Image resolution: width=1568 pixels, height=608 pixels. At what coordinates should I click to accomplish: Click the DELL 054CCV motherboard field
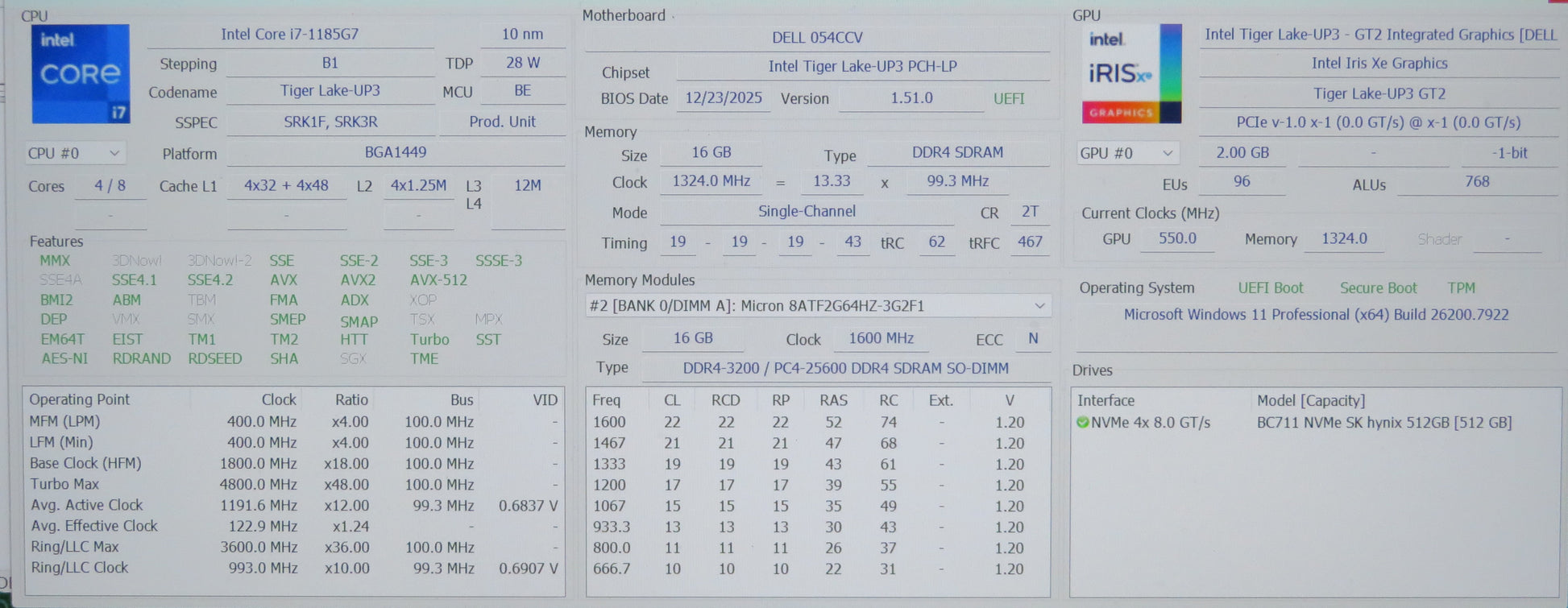[817, 38]
